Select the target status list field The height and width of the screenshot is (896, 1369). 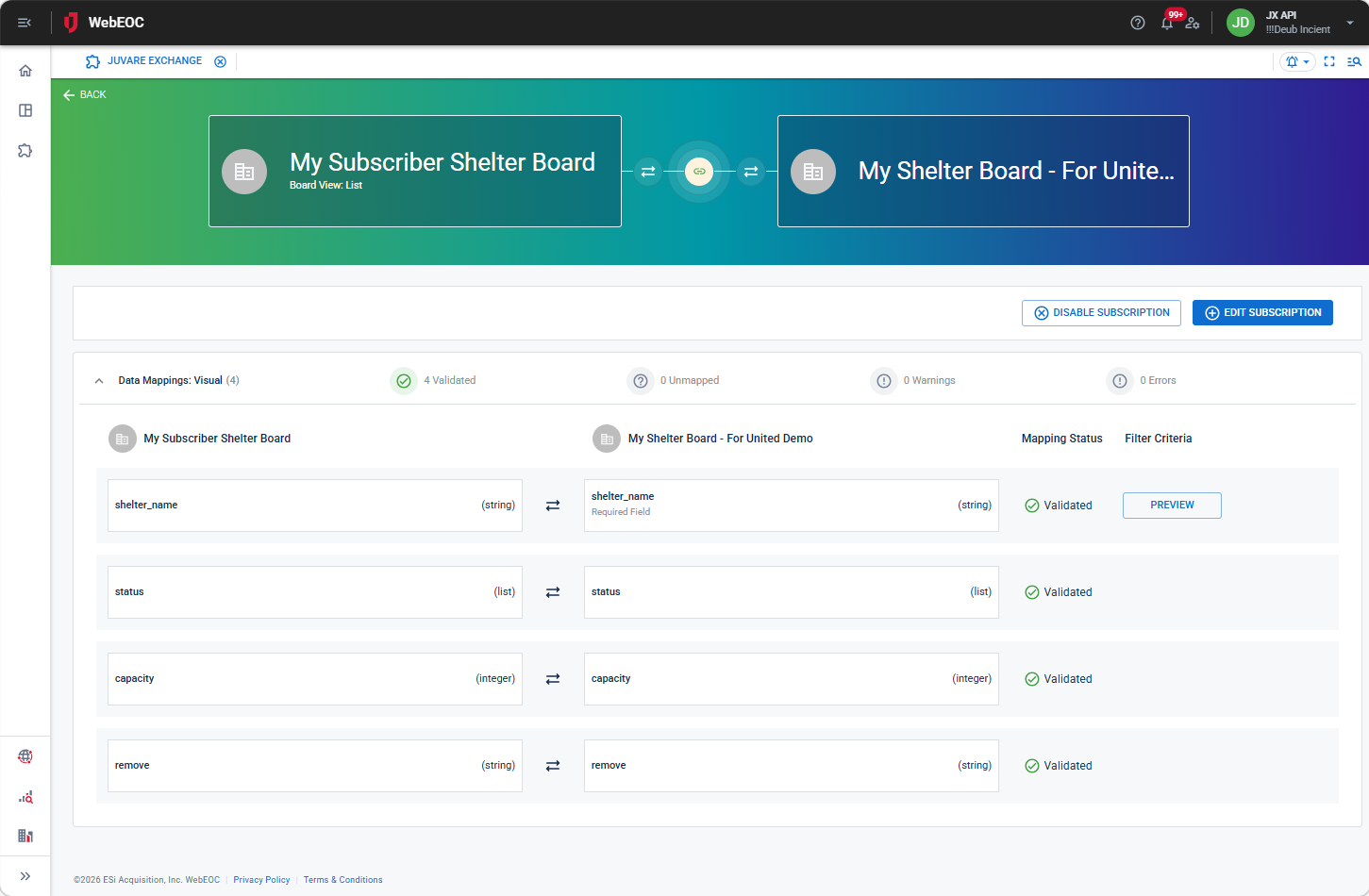click(792, 592)
